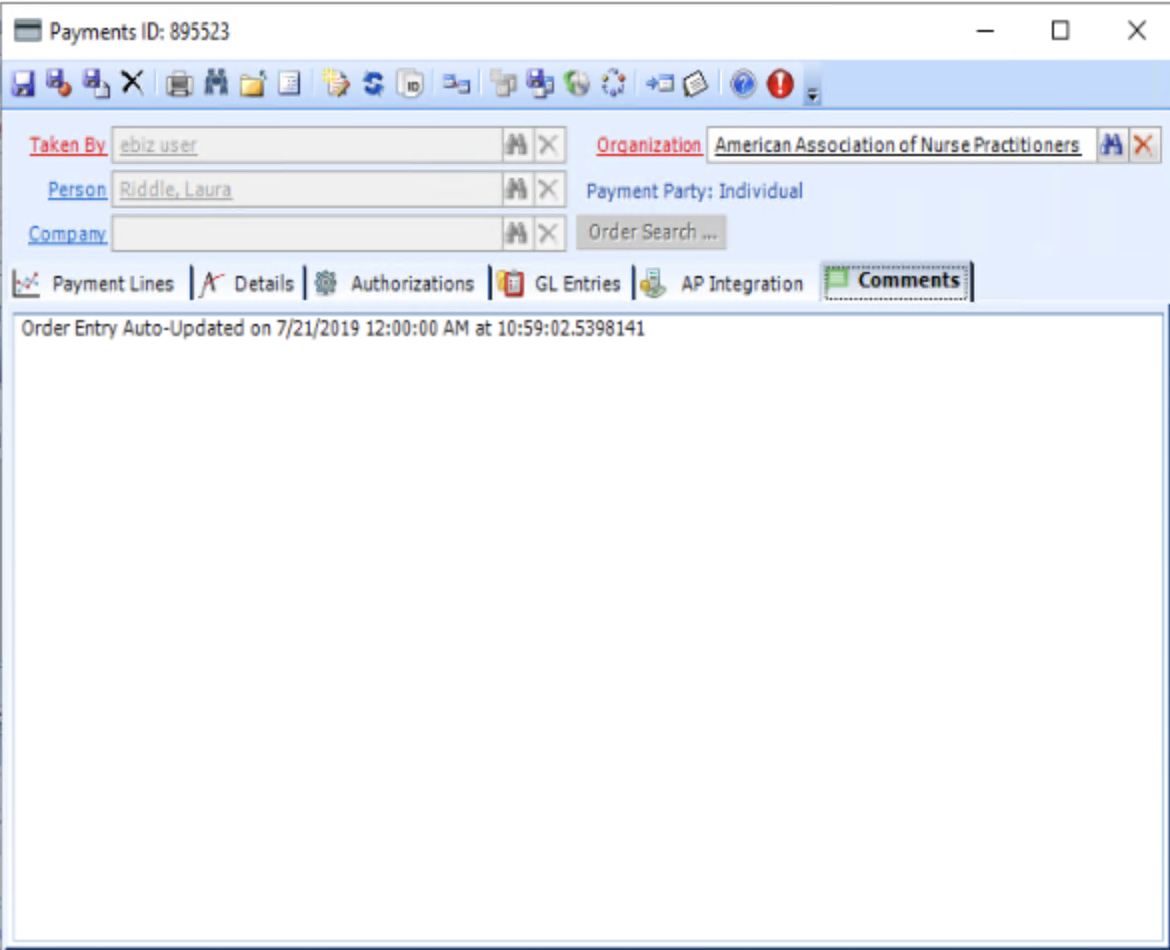Screen dimensions: 1170x950
Task: Open Help using the blue question mark
Action: [x=742, y=85]
